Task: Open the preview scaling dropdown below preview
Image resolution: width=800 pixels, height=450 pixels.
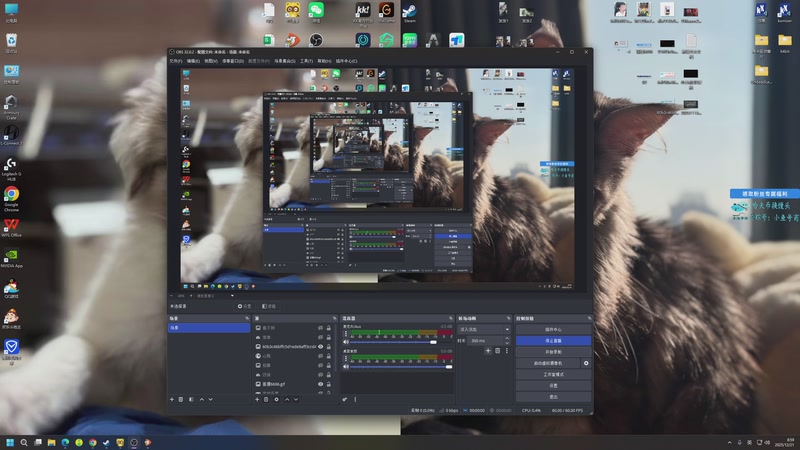Action: (215, 295)
